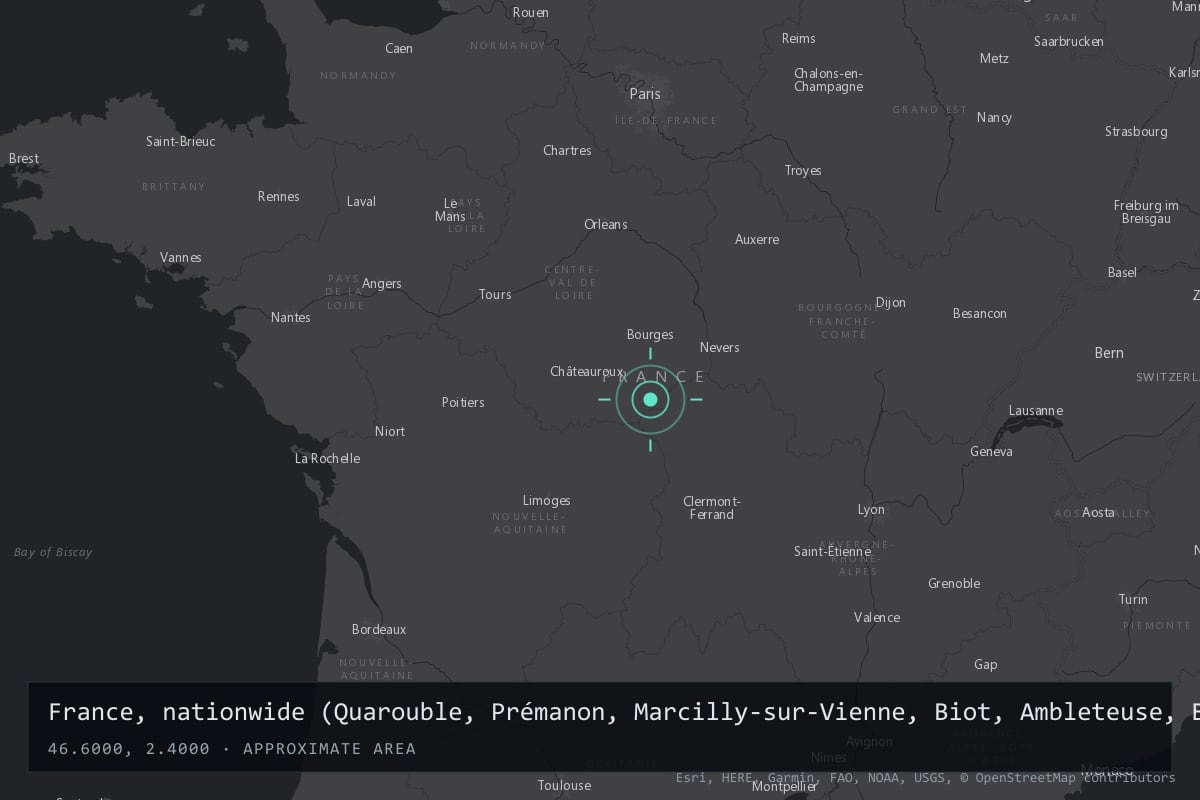Select the Valence map label
Screen dimensions: 1200x800
coord(877,617)
